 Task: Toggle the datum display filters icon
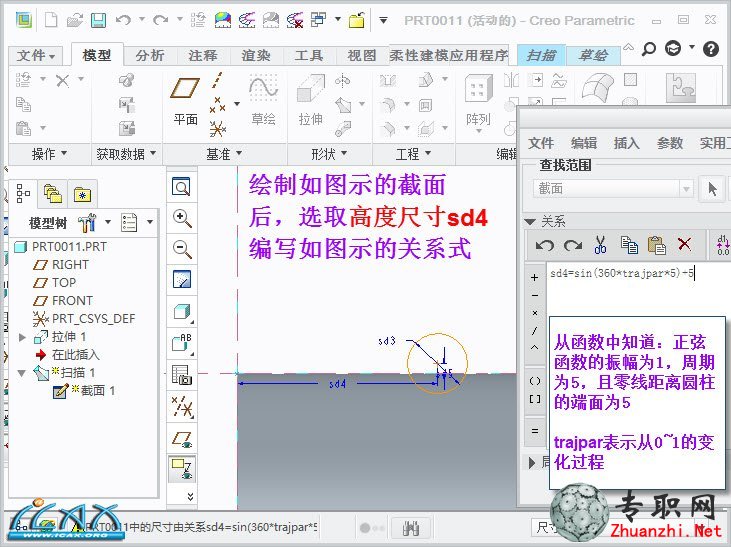click(182, 406)
